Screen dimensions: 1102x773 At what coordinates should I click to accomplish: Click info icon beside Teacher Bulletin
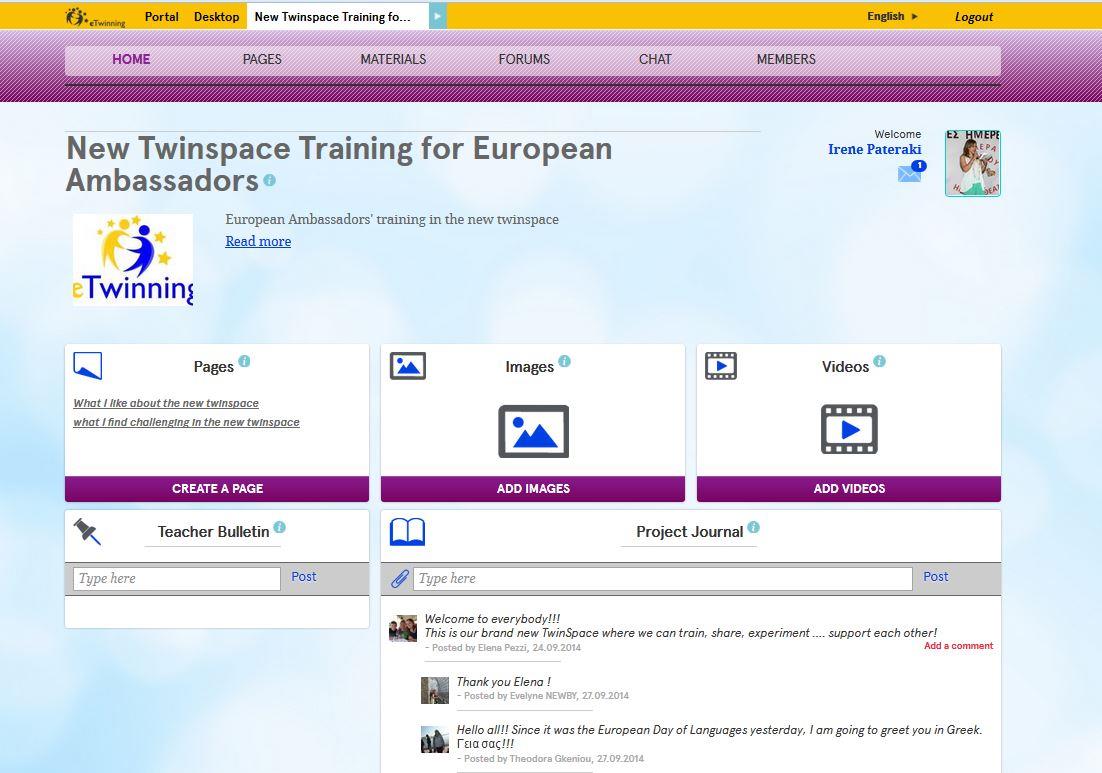(279, 527)
